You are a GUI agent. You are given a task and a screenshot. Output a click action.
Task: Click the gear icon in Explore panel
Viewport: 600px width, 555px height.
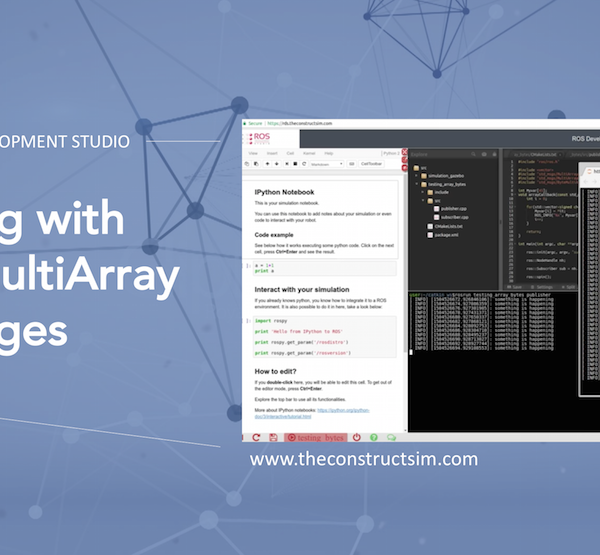click(x=484, y=154)
